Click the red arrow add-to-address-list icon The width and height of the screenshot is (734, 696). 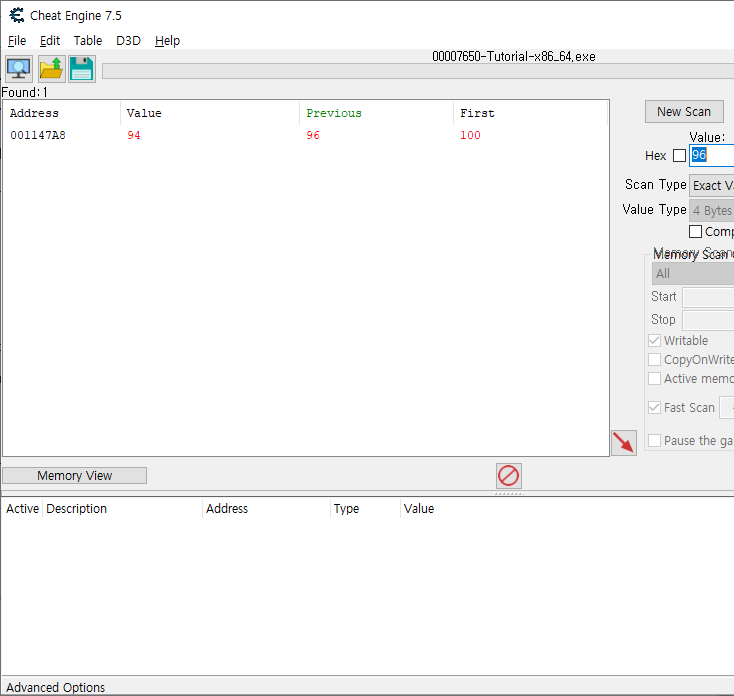point(624,442)
